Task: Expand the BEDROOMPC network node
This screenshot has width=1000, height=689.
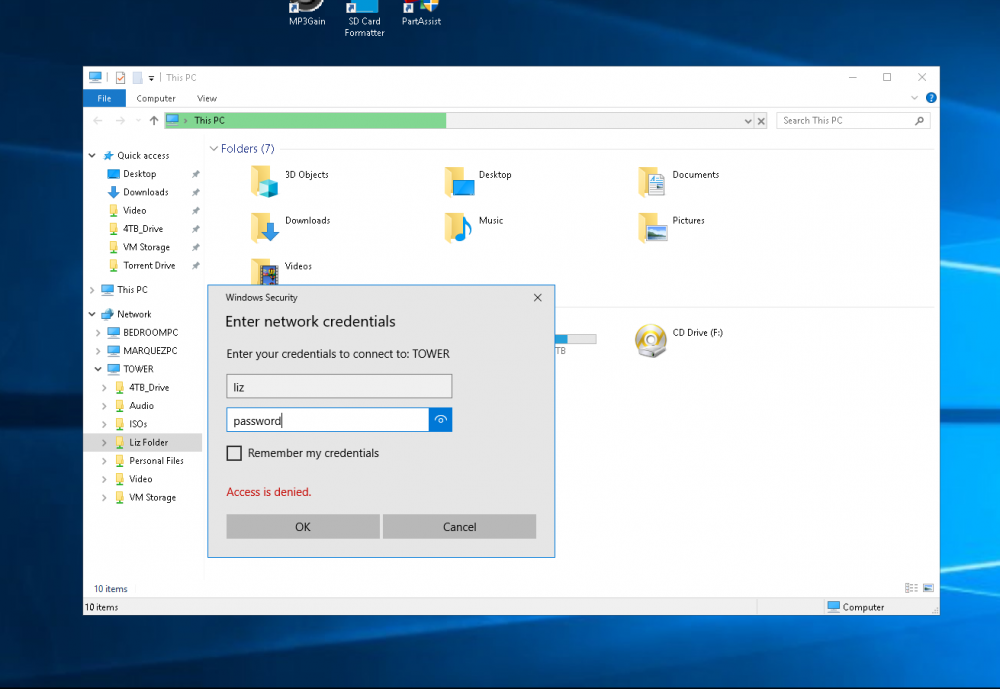Action: click(x=98, y=332)
